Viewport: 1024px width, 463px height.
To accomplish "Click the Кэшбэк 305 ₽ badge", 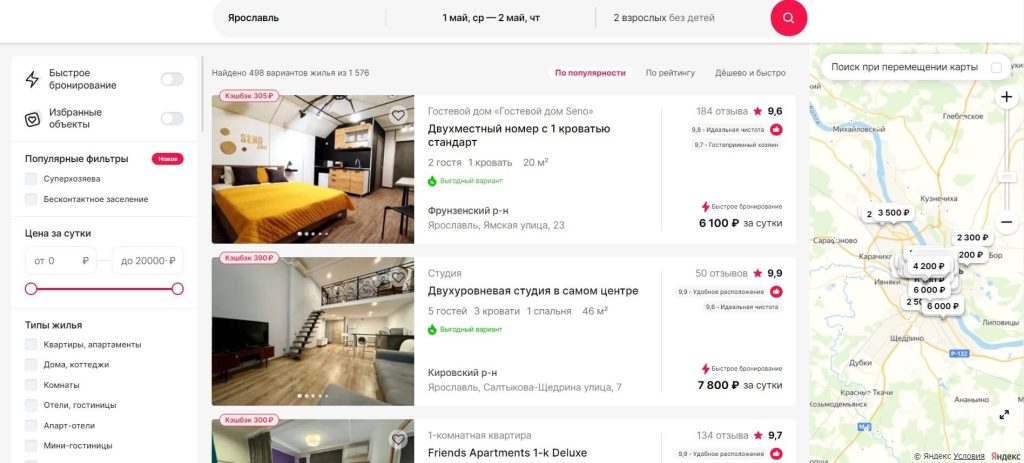I will pos(249,96).
